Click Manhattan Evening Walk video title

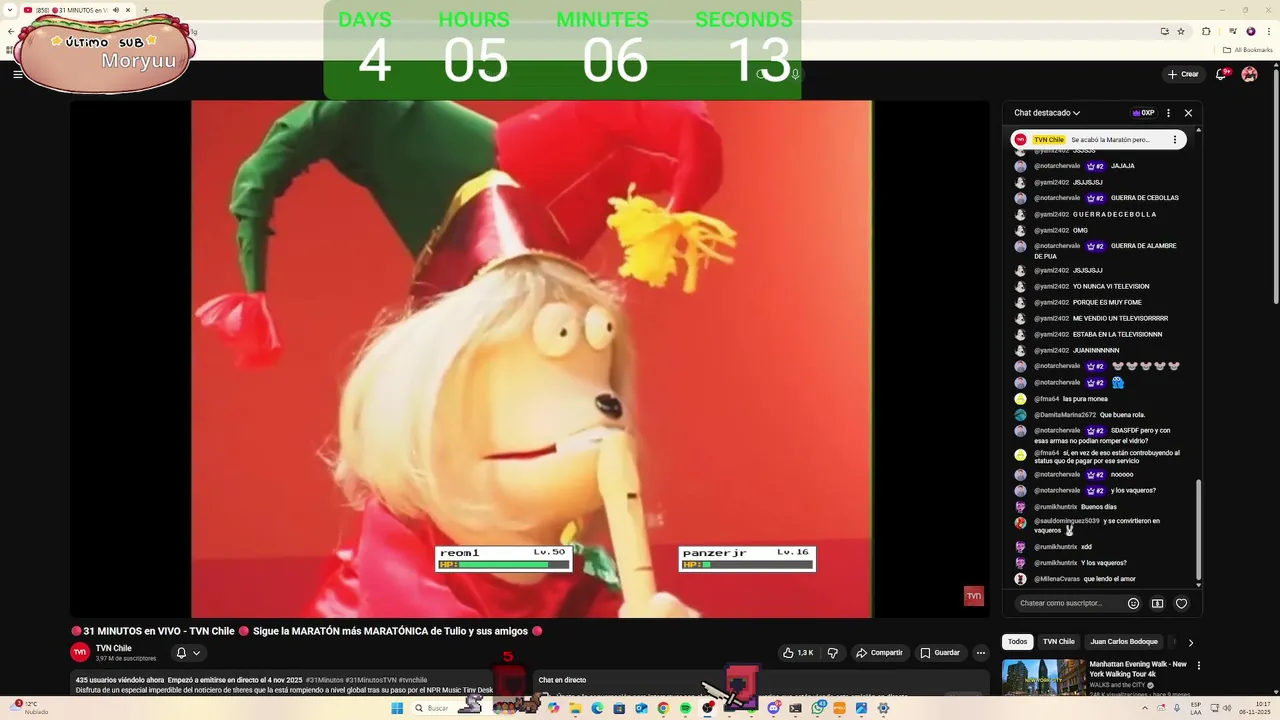coord(1138,669)
